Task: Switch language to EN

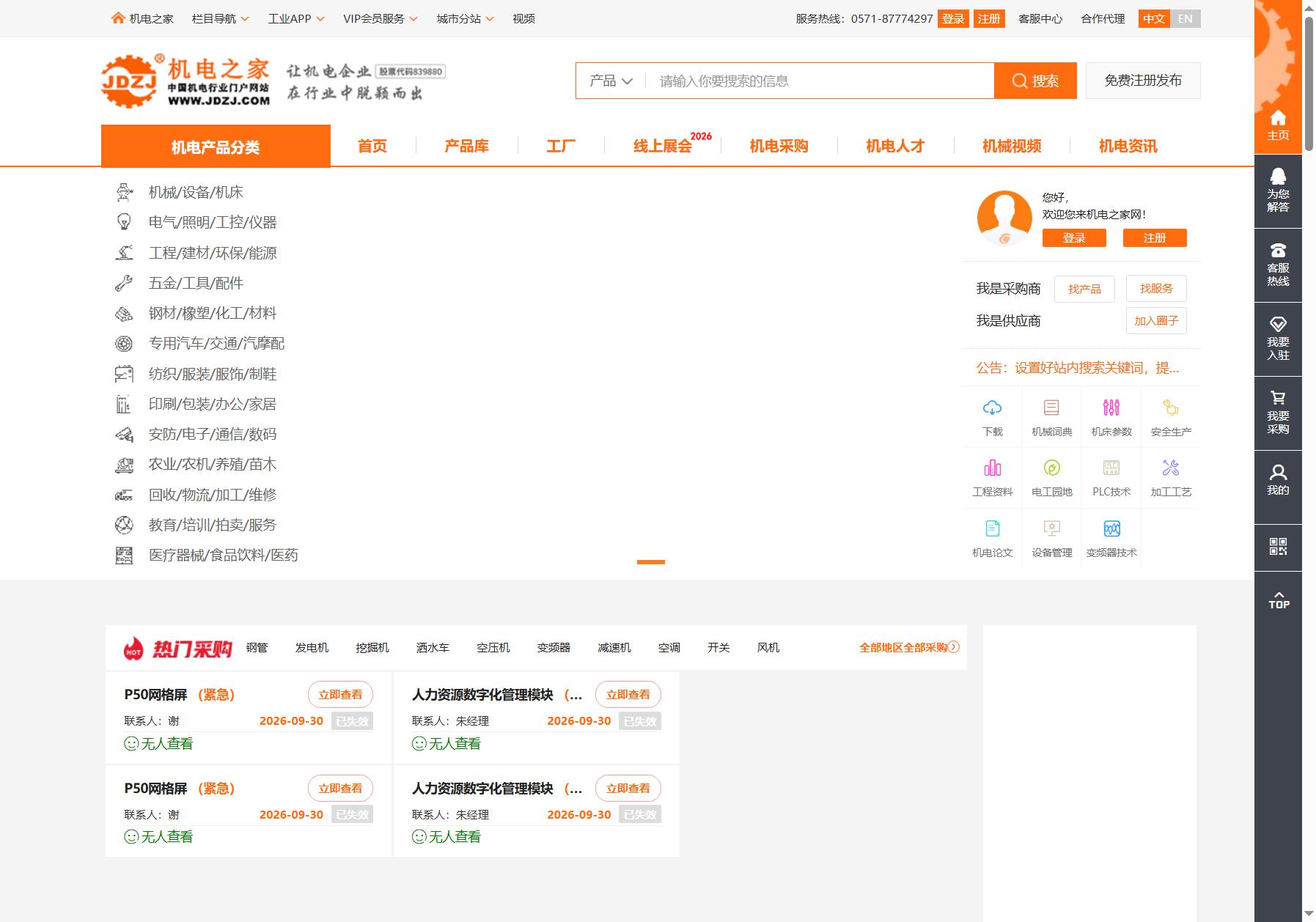Action: click(x=1185, y=19)
